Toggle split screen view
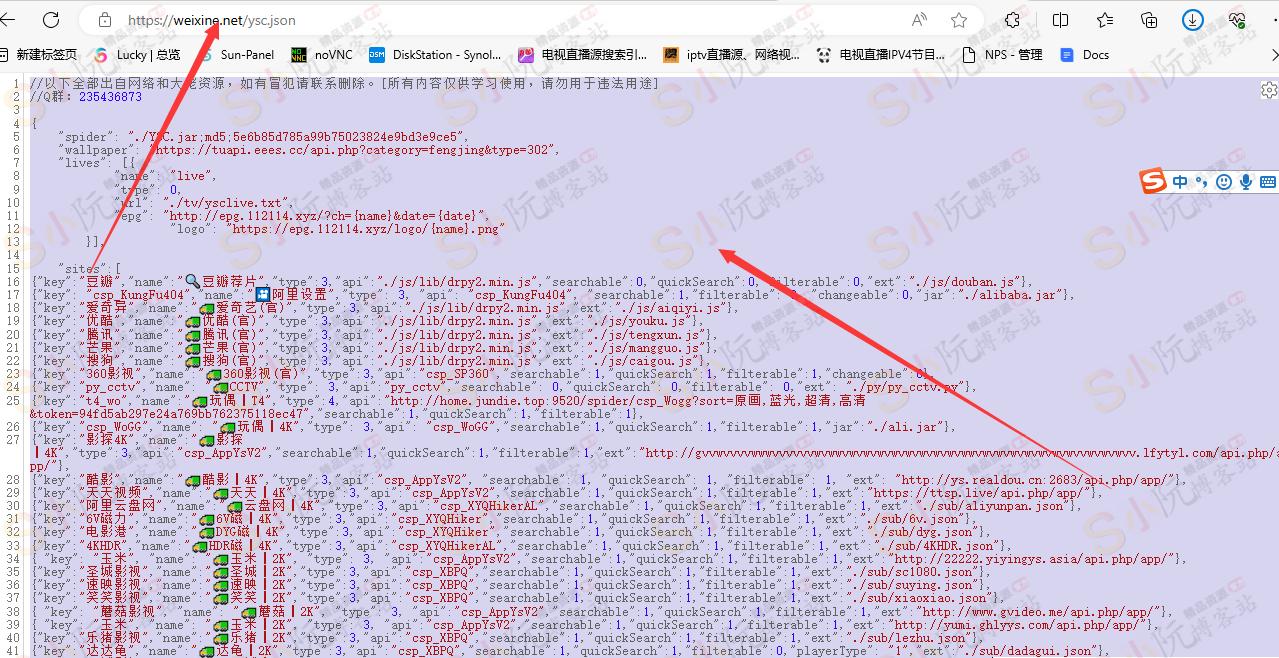 click(x=1061, y=20)
